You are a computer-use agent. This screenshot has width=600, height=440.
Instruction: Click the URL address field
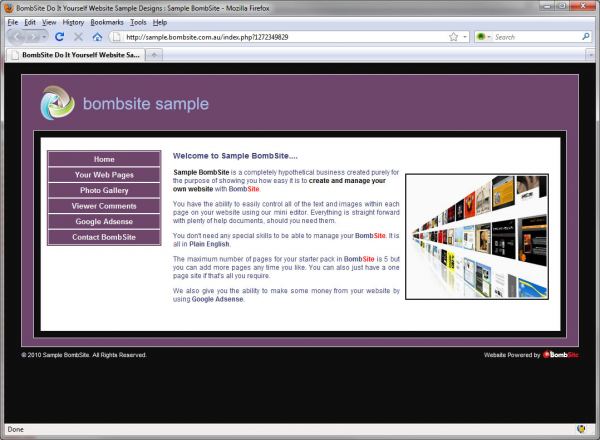(285, 37)
